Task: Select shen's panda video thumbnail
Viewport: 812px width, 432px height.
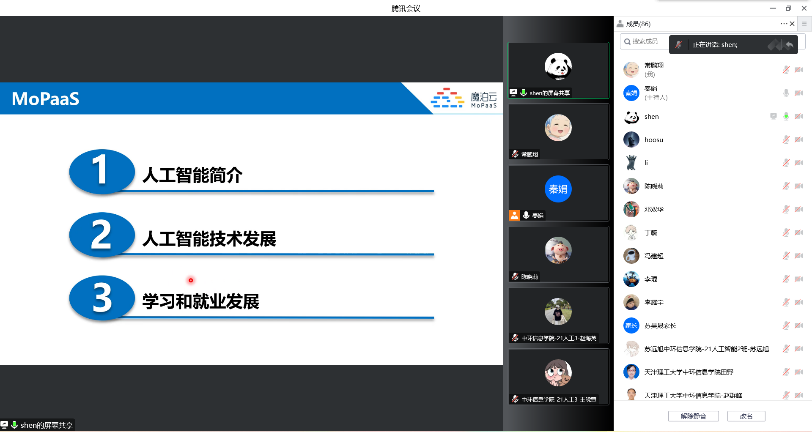Action: click(558, 68)
